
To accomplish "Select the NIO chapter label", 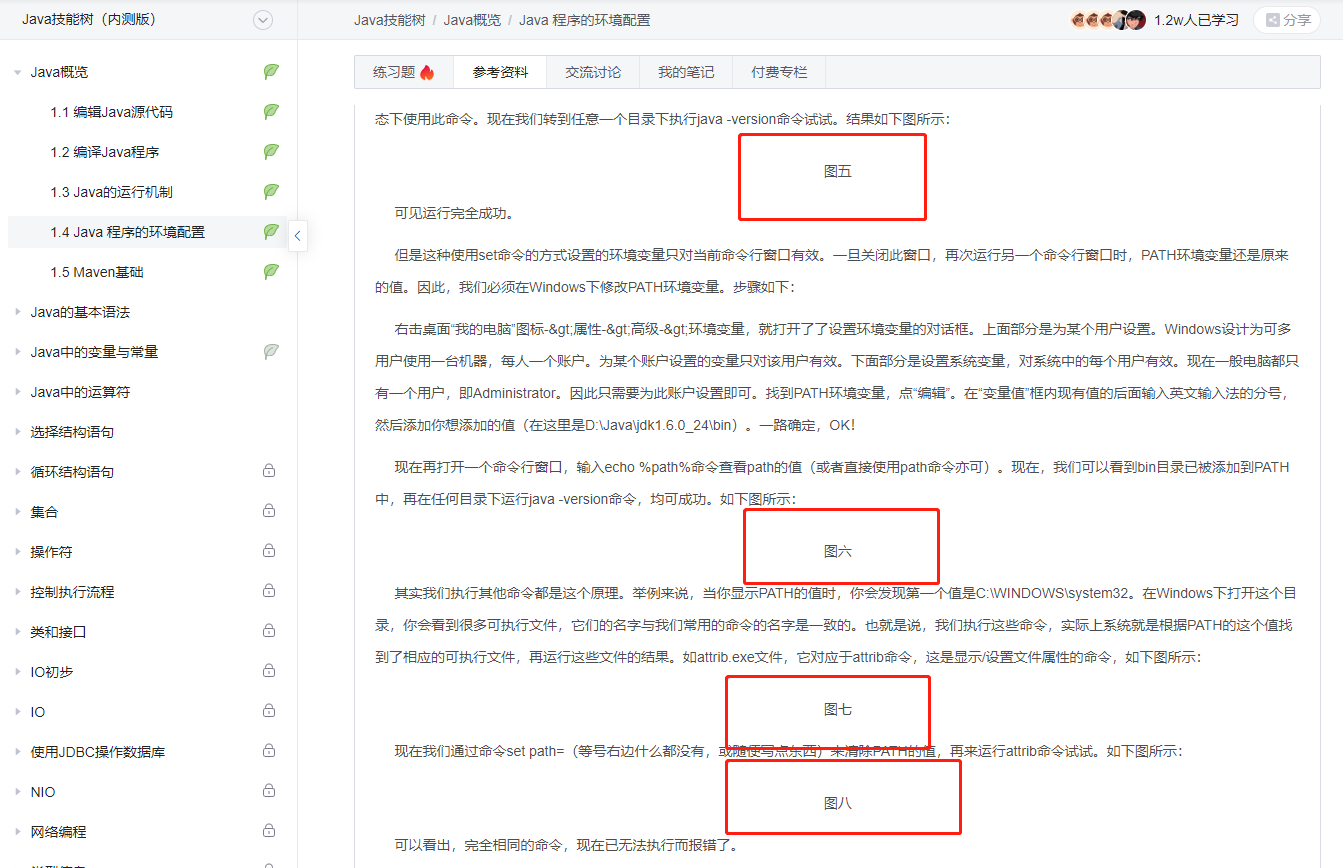I will 43,792.
